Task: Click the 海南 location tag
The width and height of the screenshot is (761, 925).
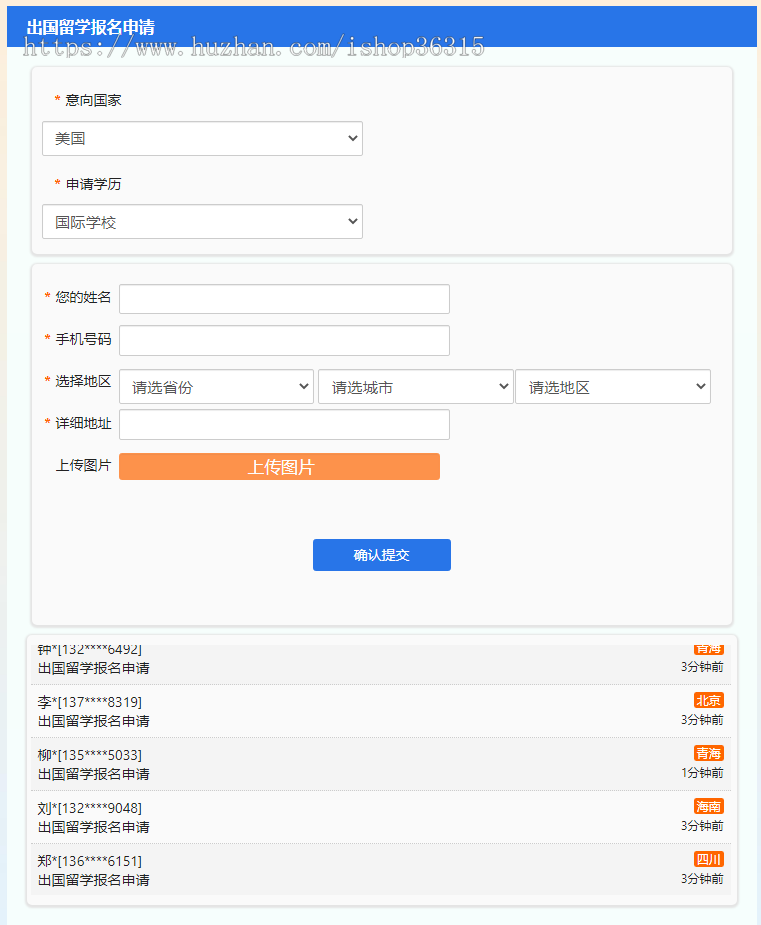Action: click(708, 806)
